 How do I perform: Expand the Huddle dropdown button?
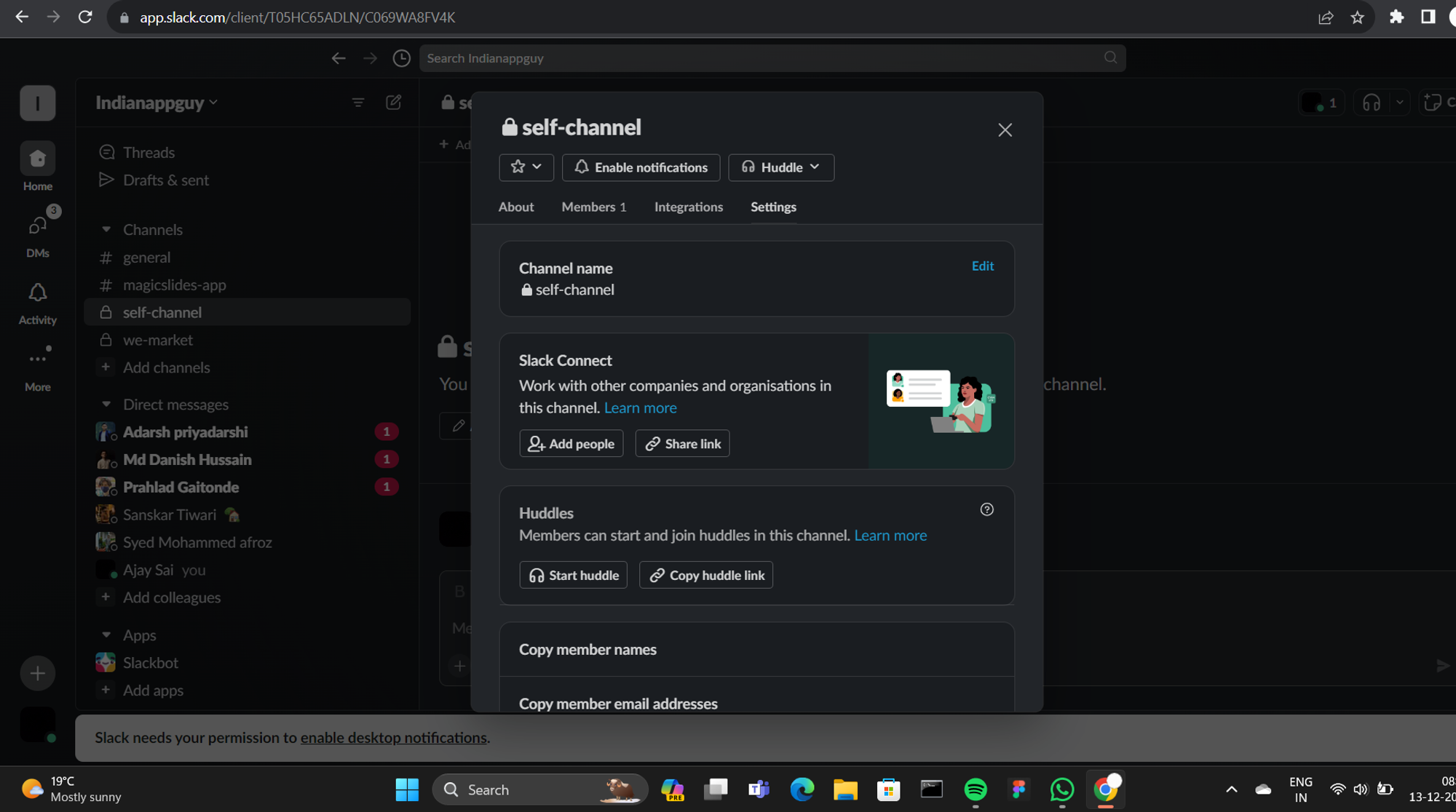780,167
